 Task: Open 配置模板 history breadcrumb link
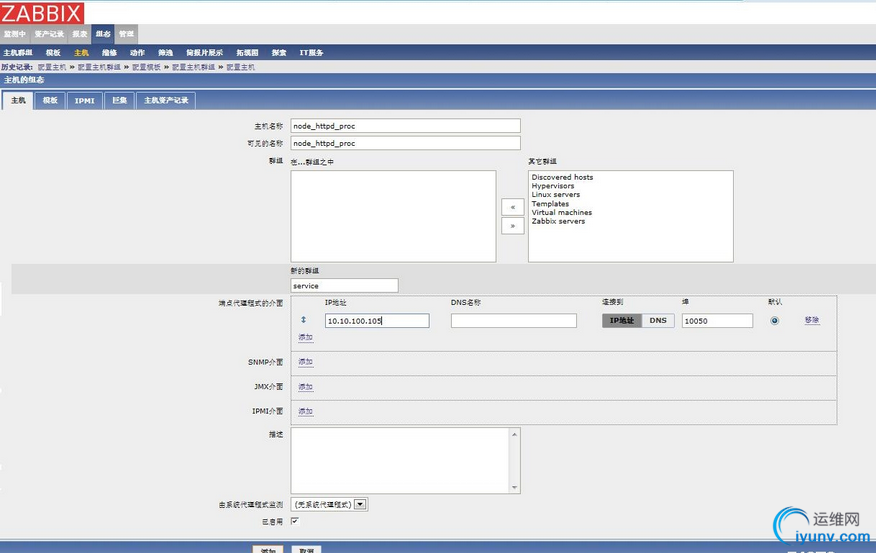(146, 67)
